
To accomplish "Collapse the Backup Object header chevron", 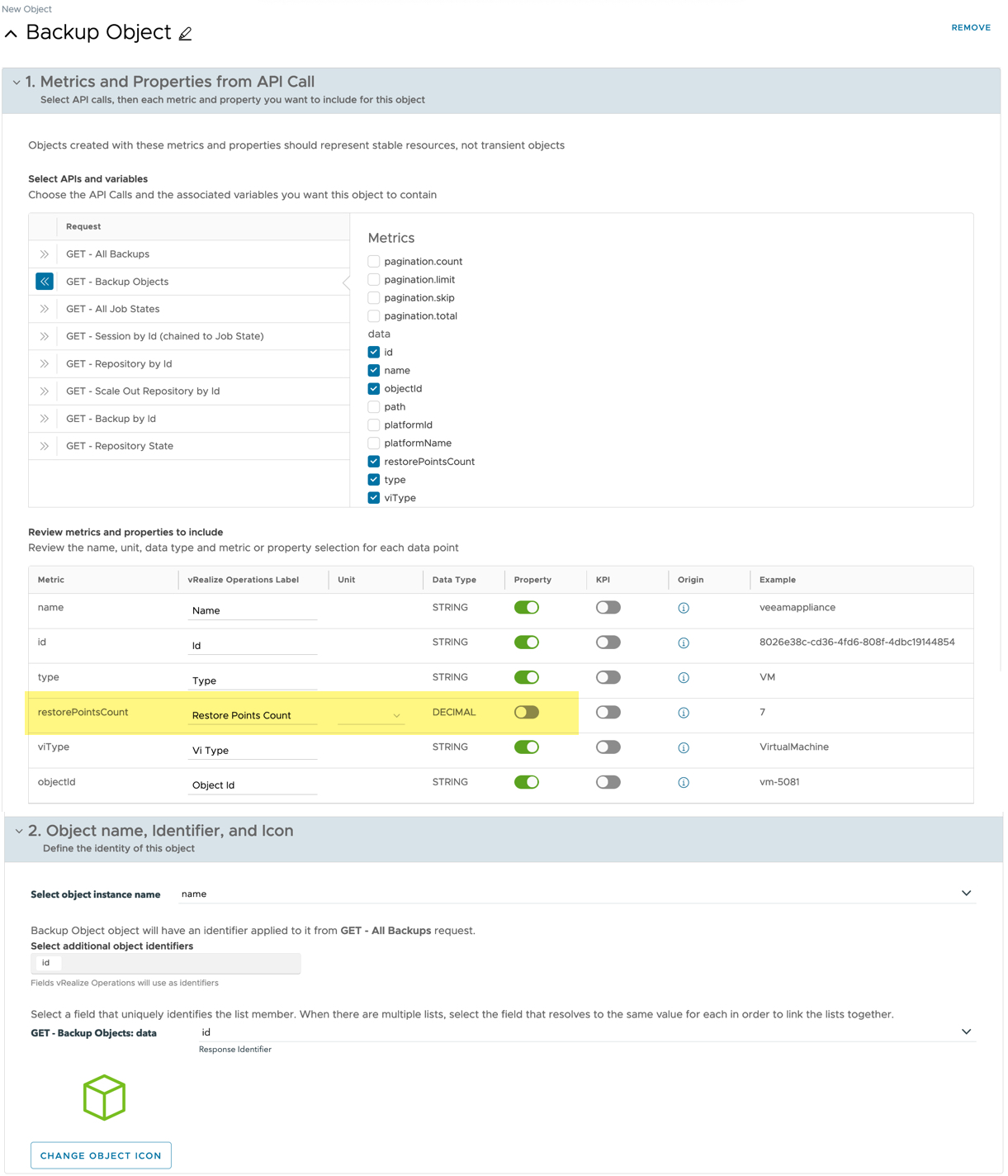I will (11, 34).
